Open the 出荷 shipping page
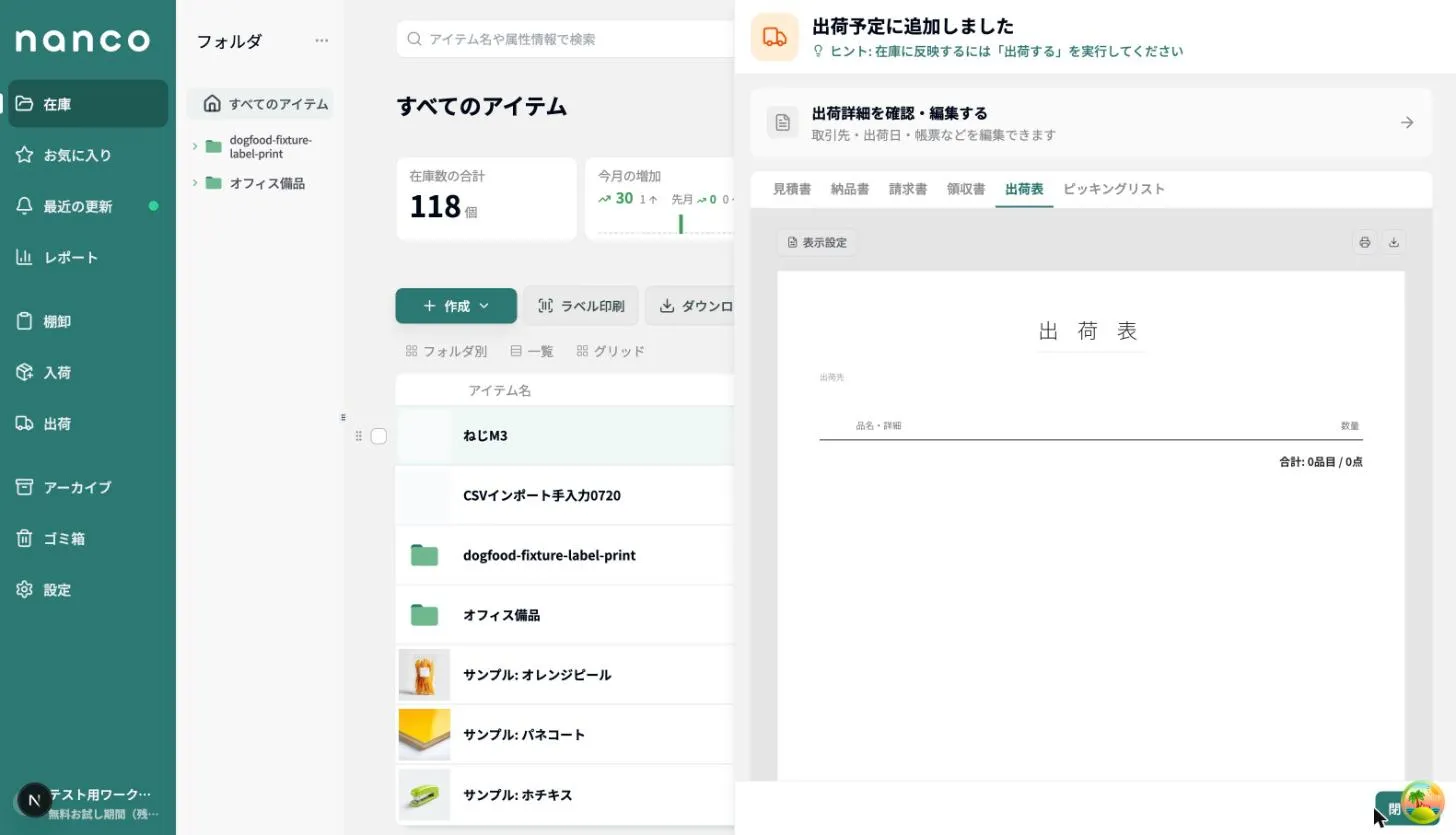 (88, 423)
